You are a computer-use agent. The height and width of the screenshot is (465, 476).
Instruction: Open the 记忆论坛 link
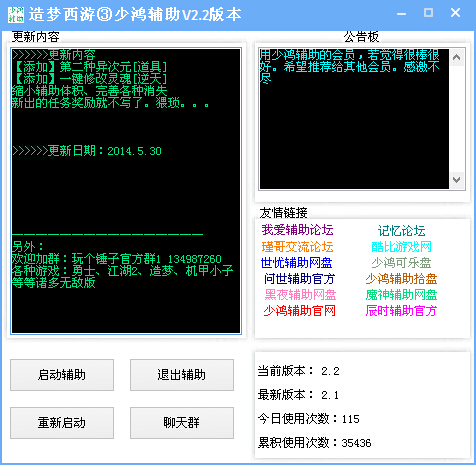pos(401,231)
